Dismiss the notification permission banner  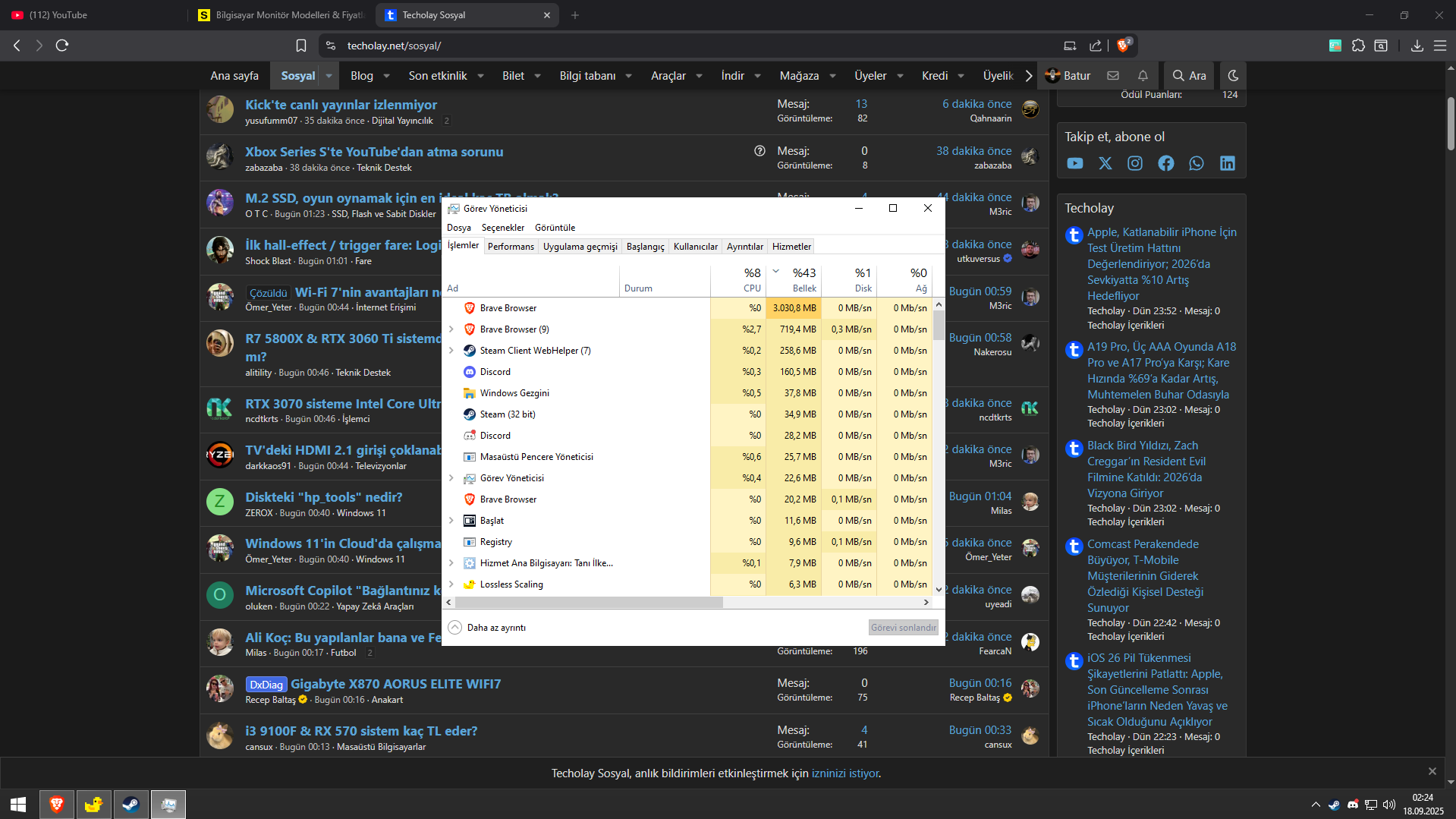click(1432, 771)
